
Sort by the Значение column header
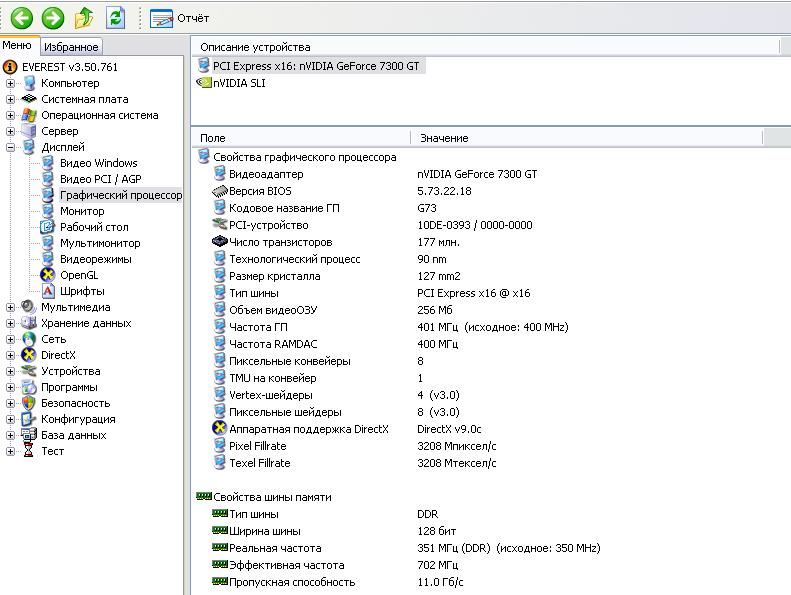point(586,138)
